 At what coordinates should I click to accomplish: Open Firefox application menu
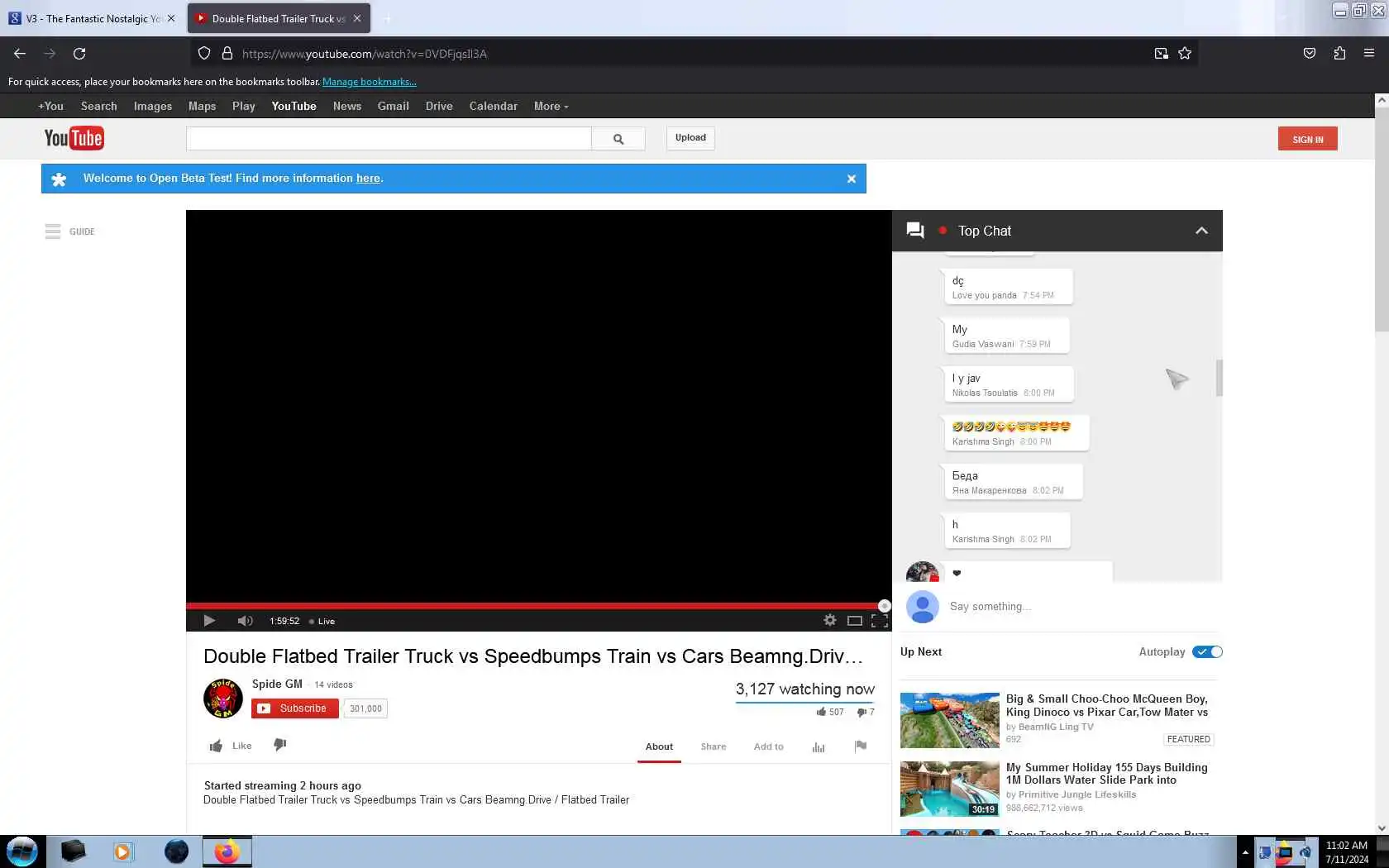point(1369,54)
